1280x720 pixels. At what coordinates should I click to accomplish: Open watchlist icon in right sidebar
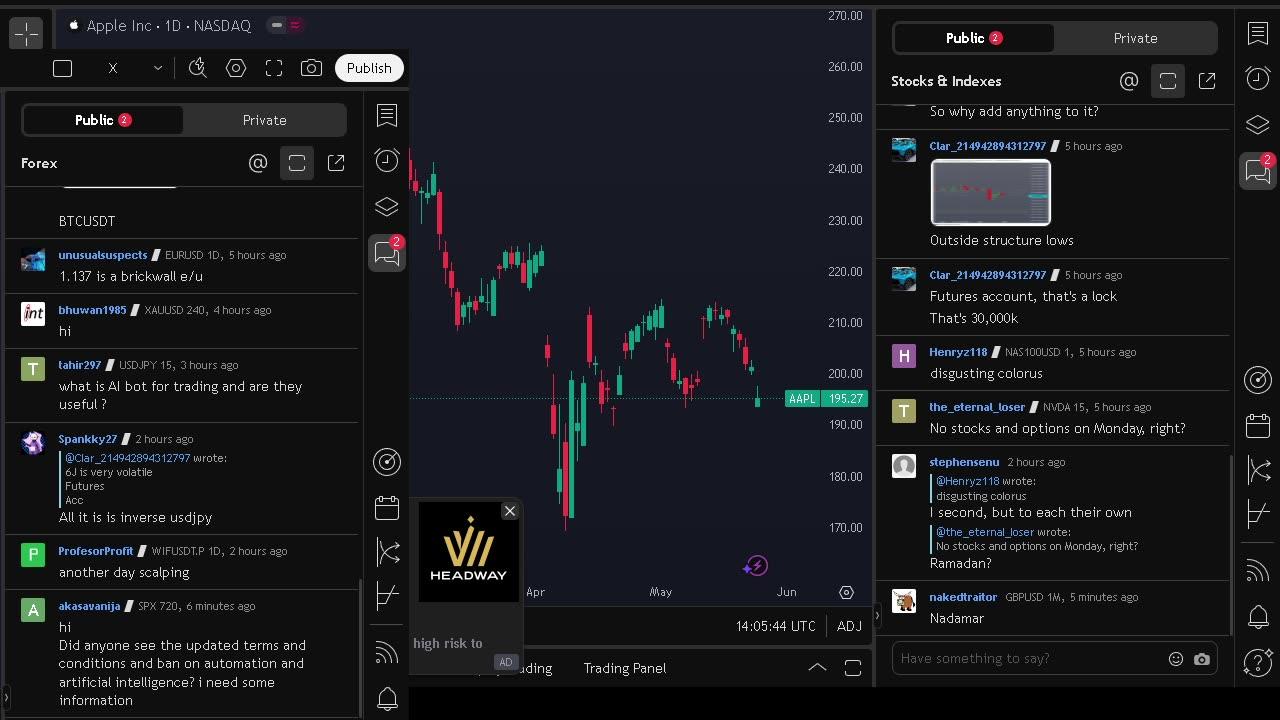[x=1258, y=33]
